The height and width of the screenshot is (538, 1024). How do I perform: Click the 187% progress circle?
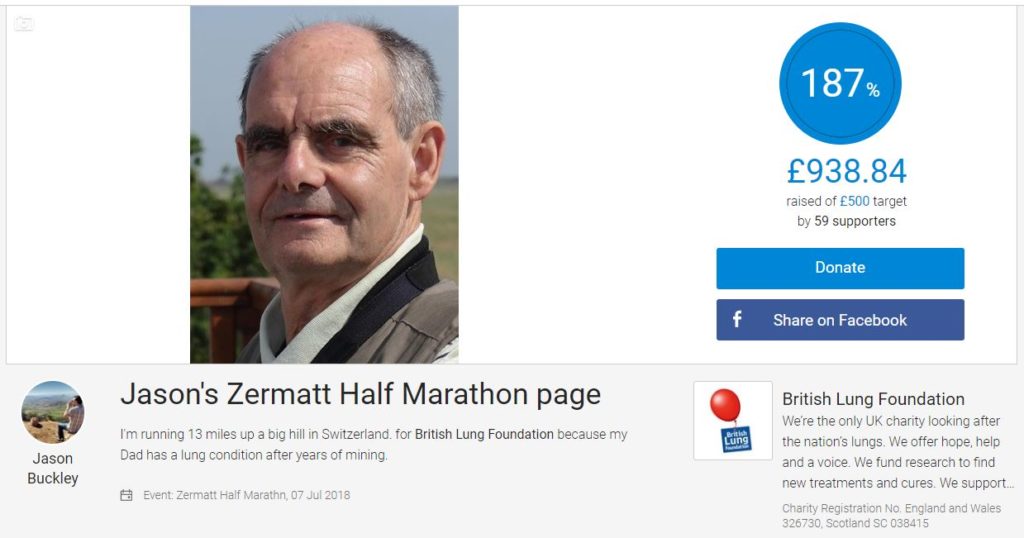point(840,83)
